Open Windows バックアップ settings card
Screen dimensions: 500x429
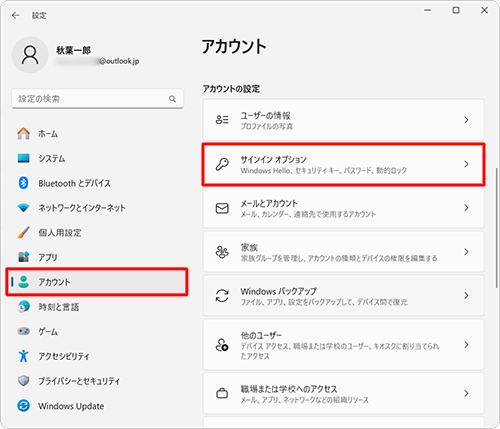tap(344, 296)
